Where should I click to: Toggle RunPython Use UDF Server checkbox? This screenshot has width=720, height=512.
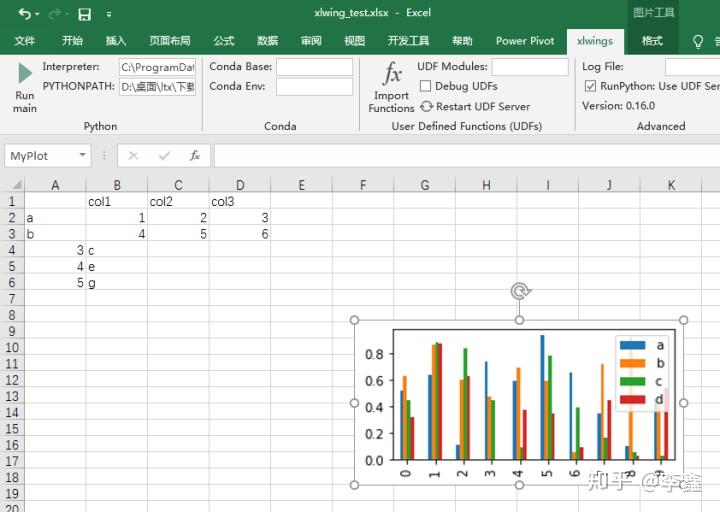tap(590, 86)
